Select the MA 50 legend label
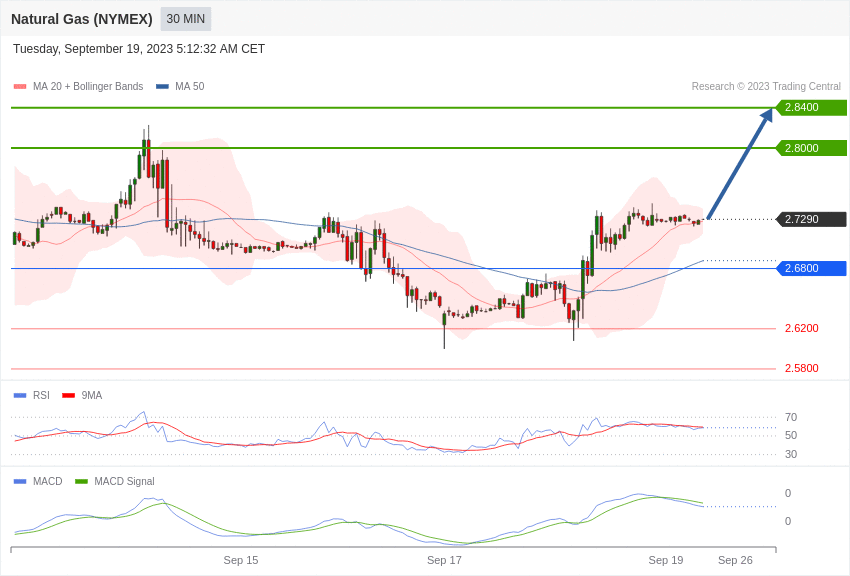The width and height of the screenshot is (850, 576). click(x=190, y=87)
